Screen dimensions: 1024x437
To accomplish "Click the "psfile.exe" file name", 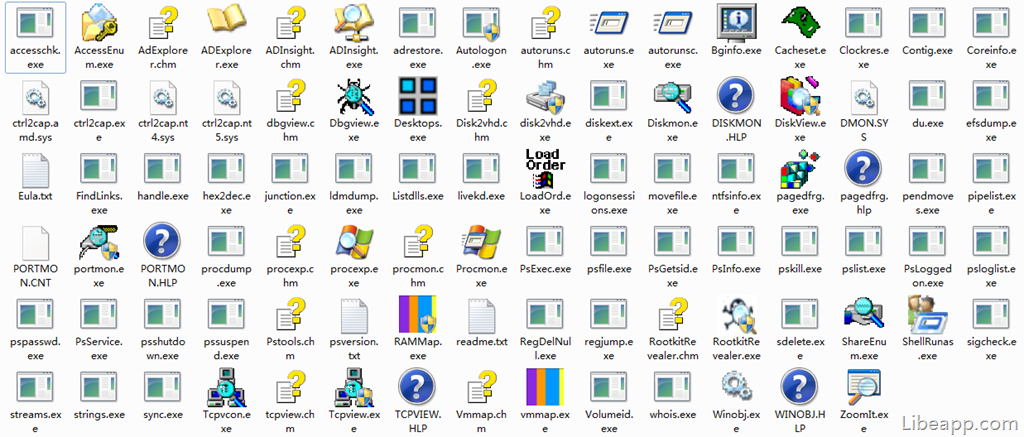I will (609, 269).
